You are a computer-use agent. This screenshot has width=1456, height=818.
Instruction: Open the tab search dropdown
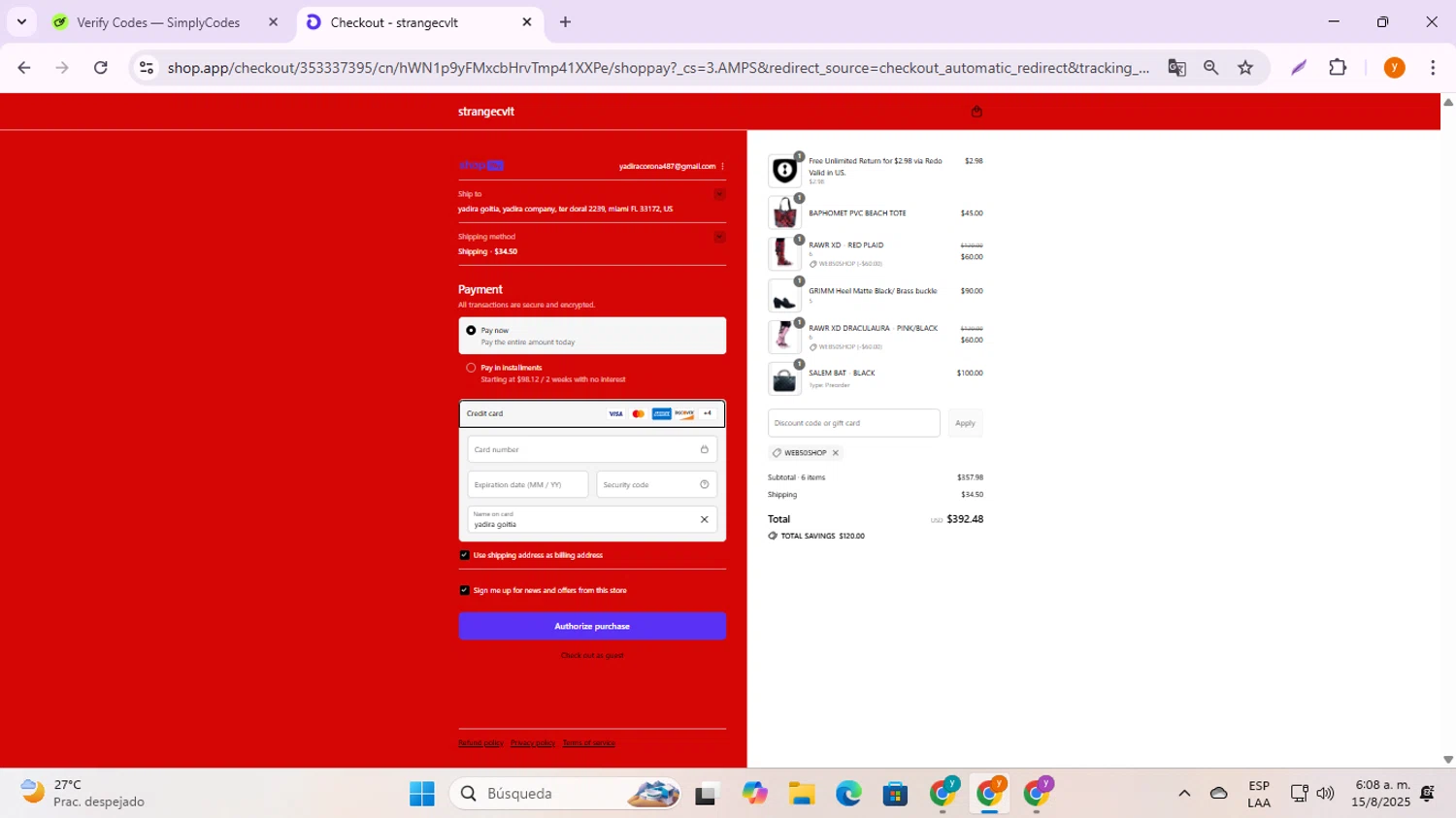[x=21, y=22]
